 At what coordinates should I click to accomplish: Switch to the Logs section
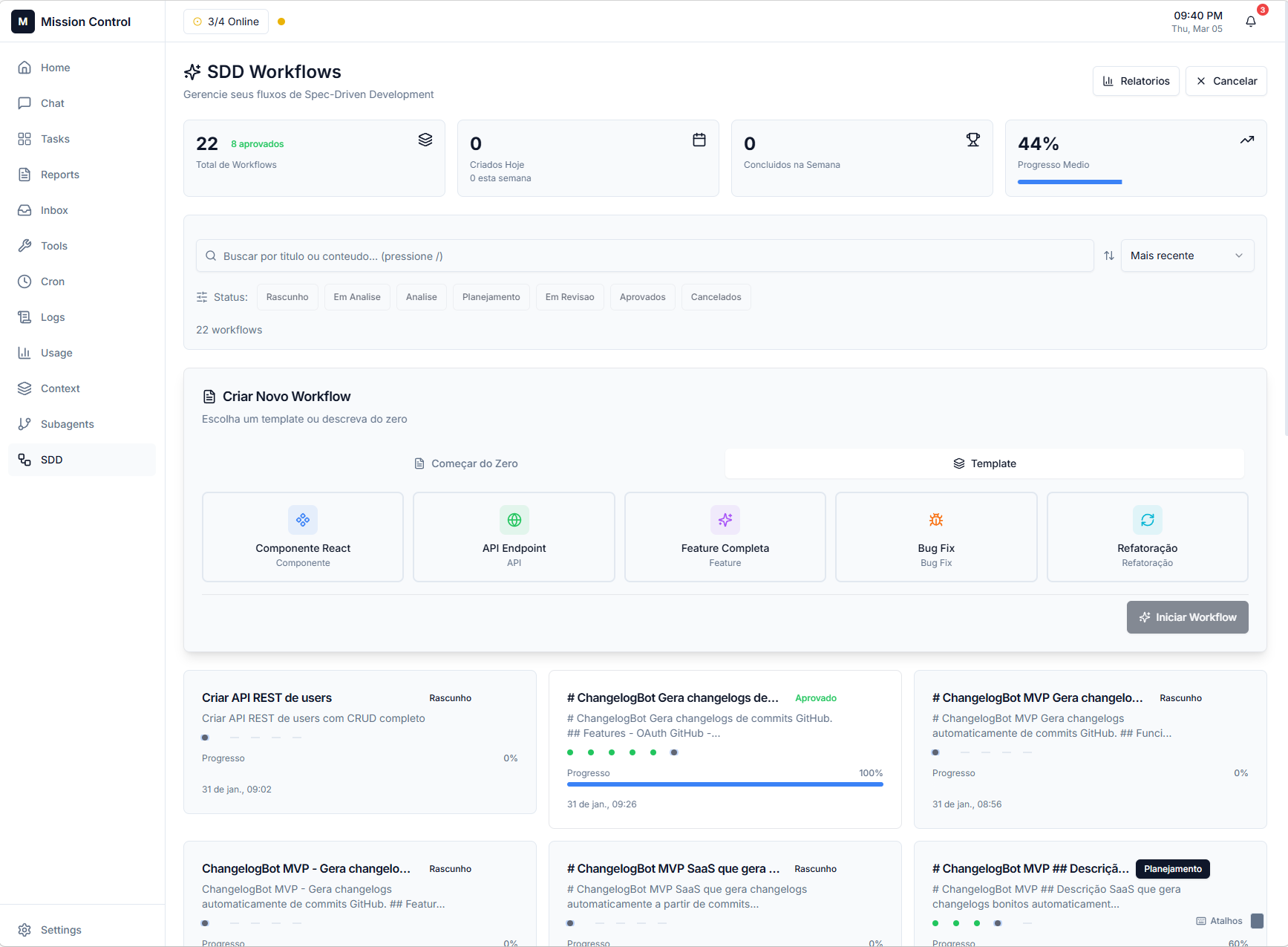[52, 316]
